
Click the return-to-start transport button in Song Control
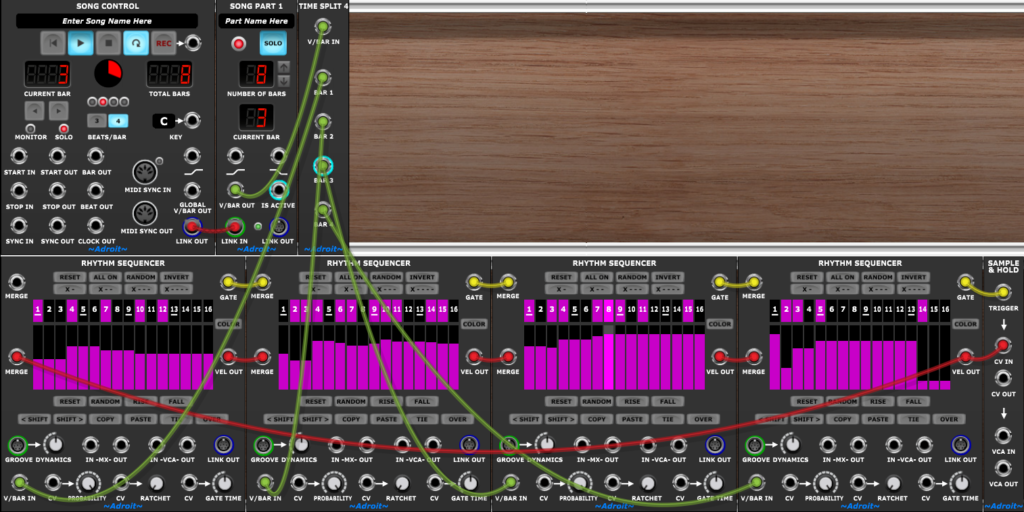pyautogui.click(x=53, y=43)
